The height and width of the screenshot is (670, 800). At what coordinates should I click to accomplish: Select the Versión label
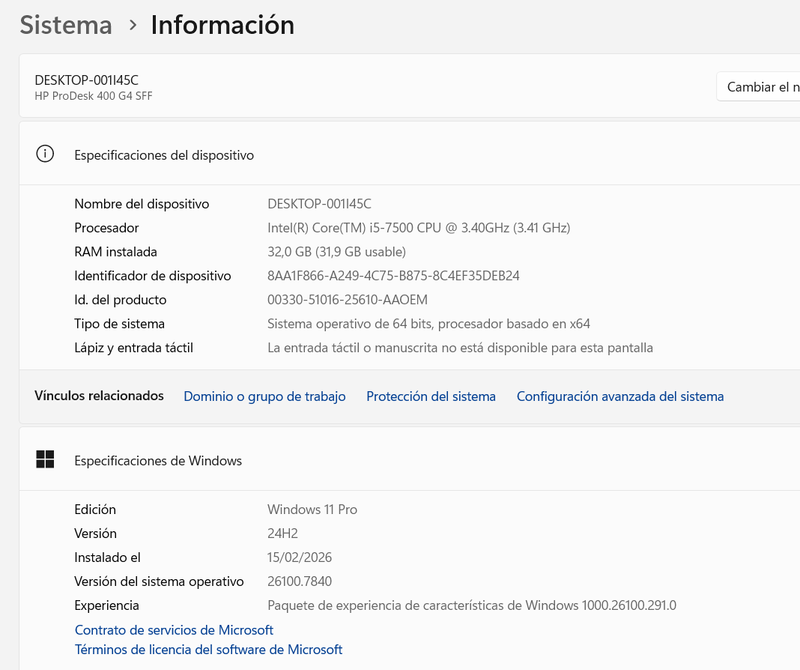95,534
